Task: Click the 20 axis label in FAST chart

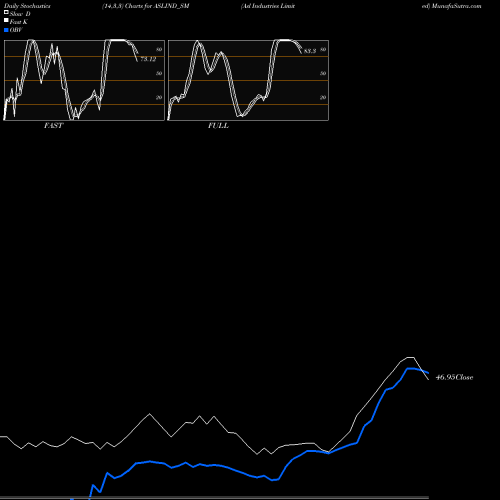Action: point(159,97)
